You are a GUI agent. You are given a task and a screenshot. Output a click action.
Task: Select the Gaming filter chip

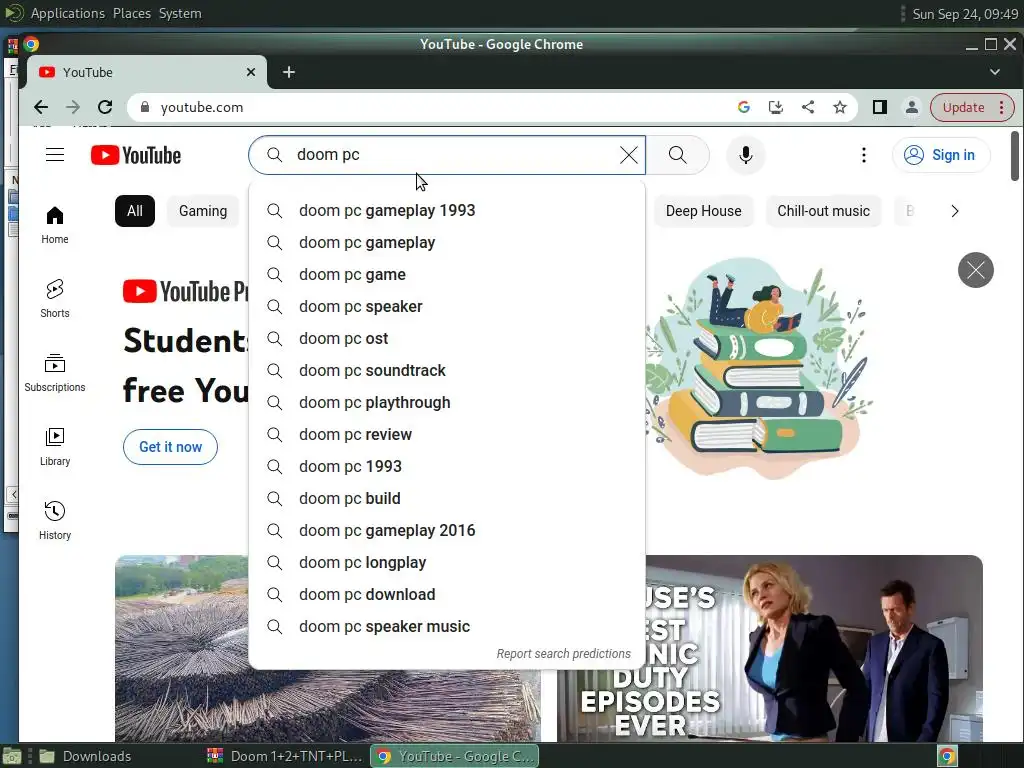(x=203, y=211)
